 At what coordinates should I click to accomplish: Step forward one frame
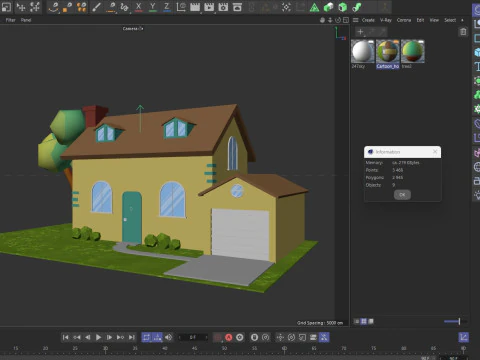[x=109, y=337]
